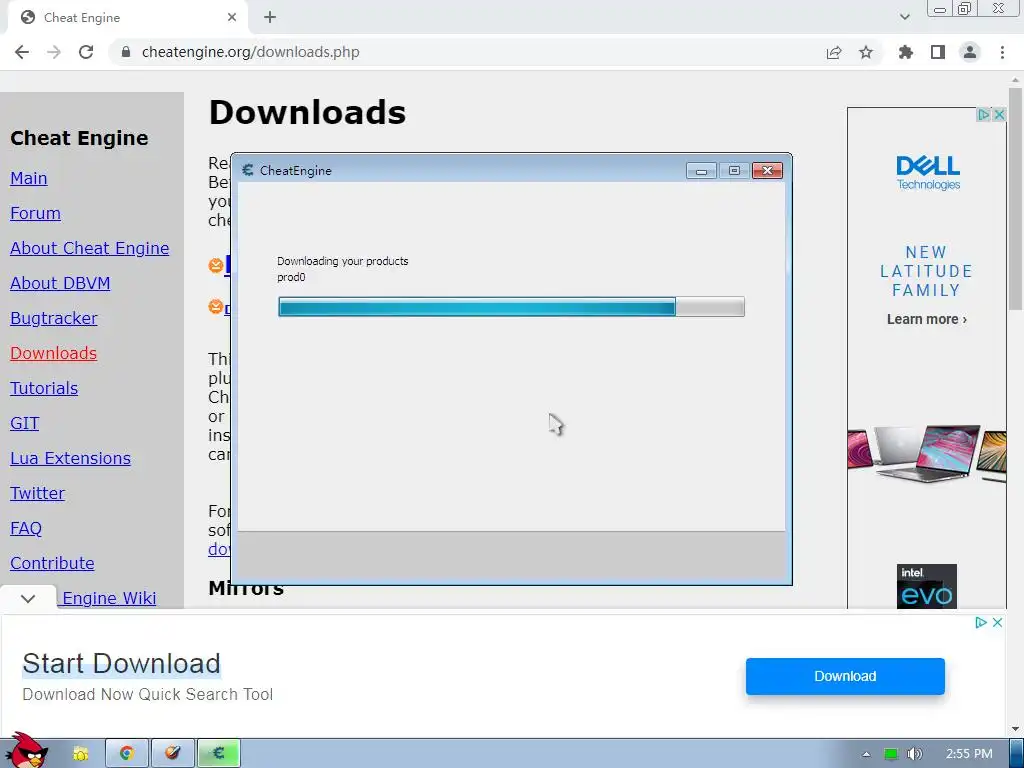Click the CheatEngine installer title icon

pyautogui.click(x=248, y=170)
